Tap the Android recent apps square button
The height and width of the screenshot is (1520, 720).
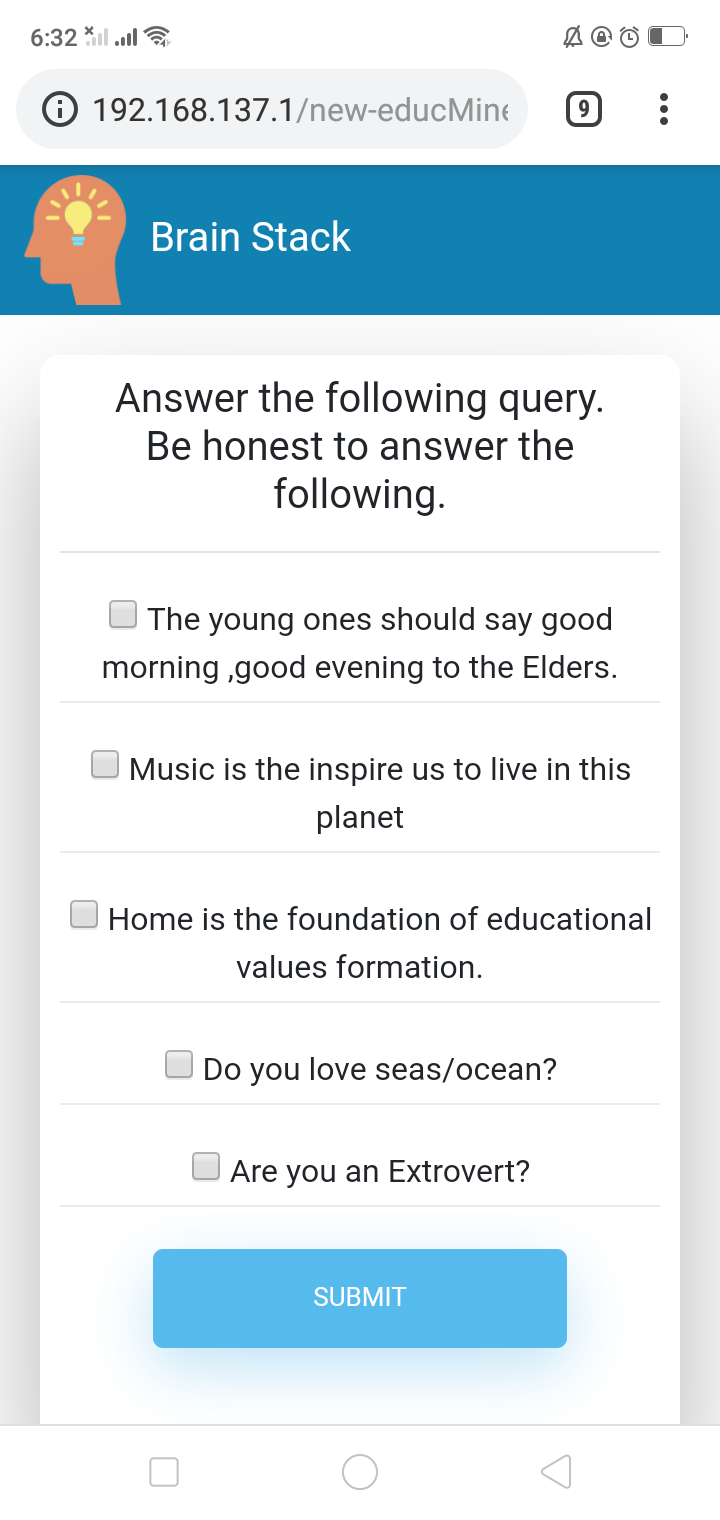coord(164,1471)
